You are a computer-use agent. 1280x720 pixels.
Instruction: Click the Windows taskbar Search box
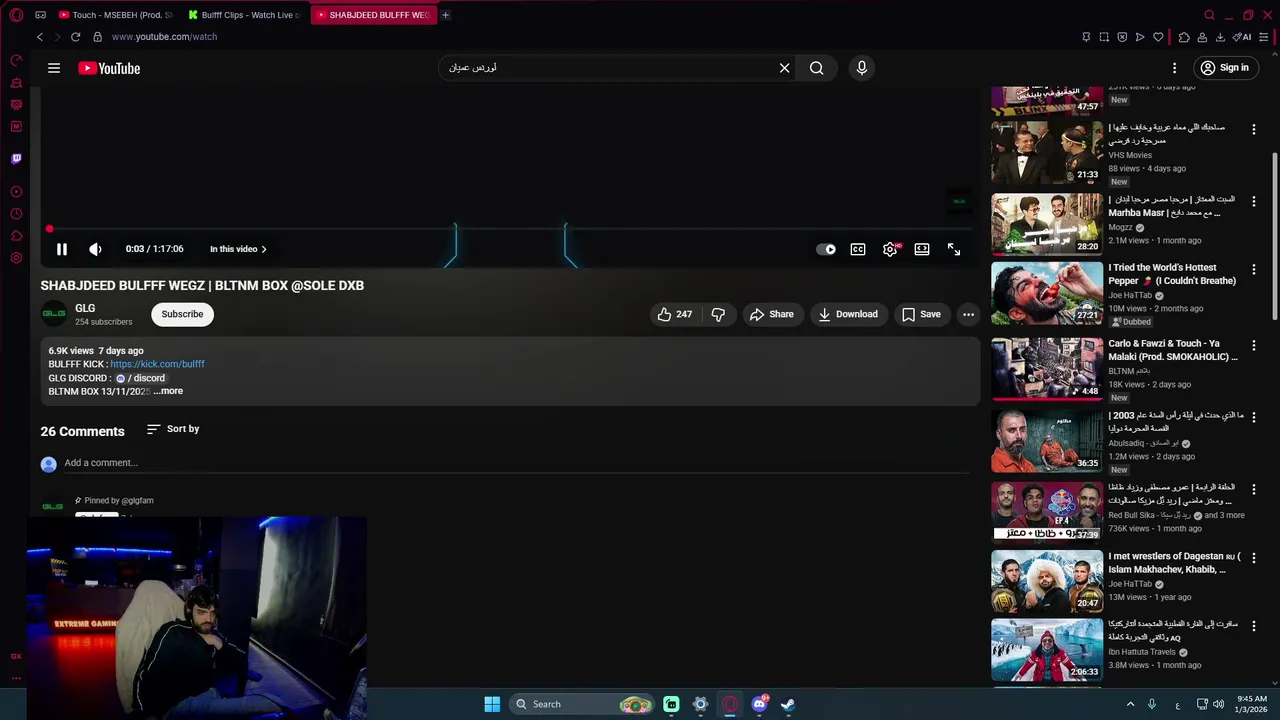coord(583,704)
